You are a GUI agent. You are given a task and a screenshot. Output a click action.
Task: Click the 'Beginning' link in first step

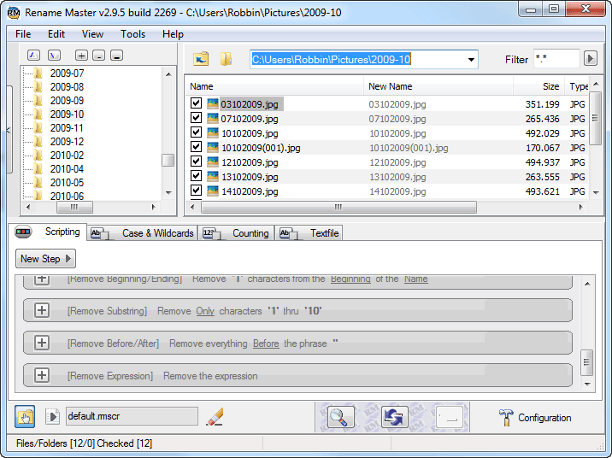(350, 279)
